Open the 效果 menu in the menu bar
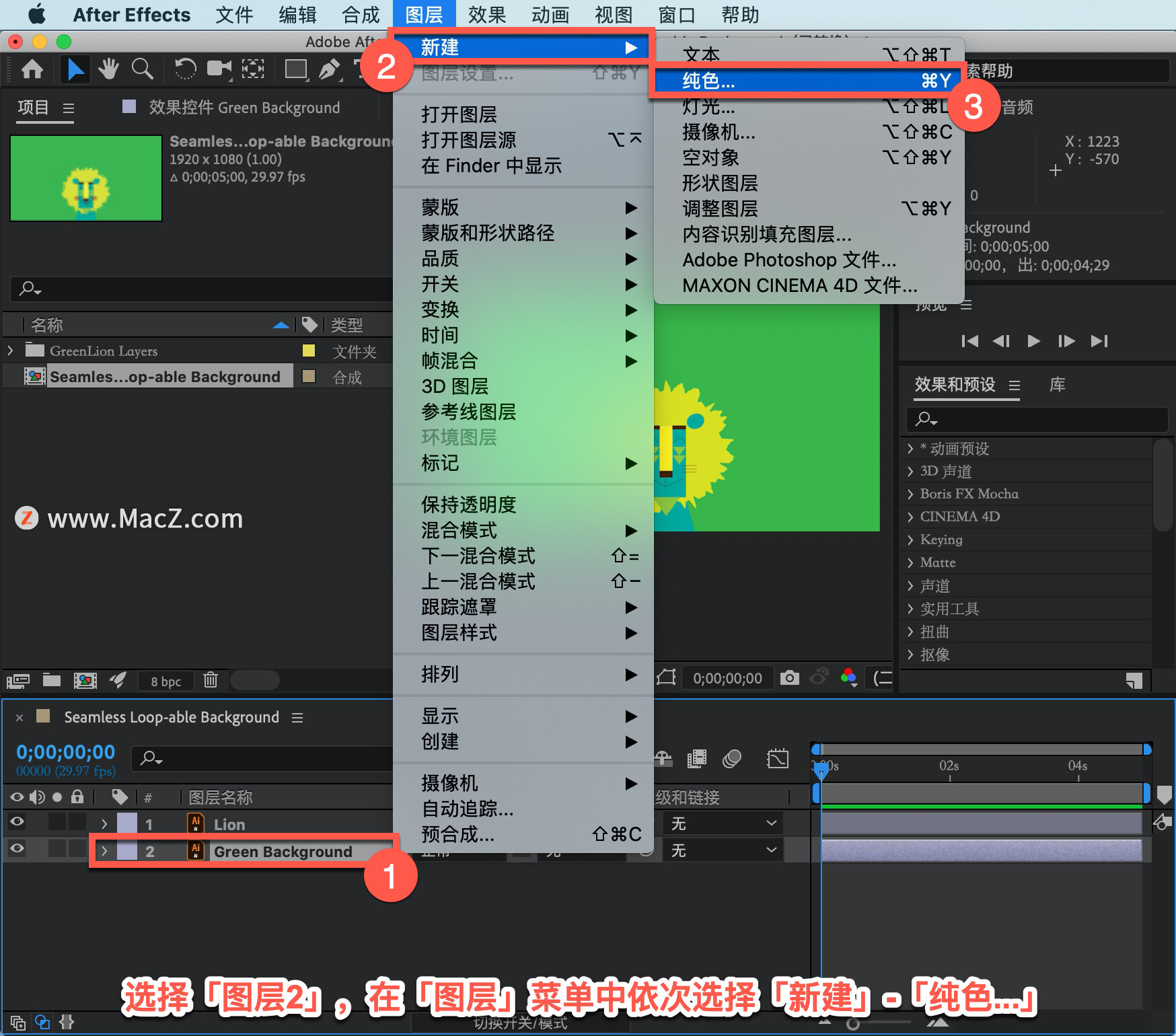The image size is (1176, 1036). (x=487, y=15)
